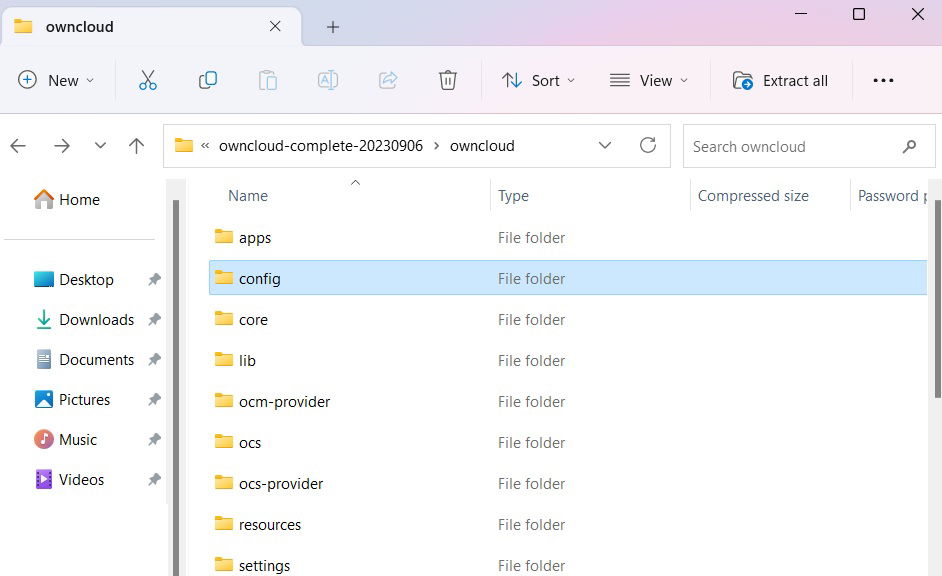
Task: Click the Extract all button
Action: (781, 80)
